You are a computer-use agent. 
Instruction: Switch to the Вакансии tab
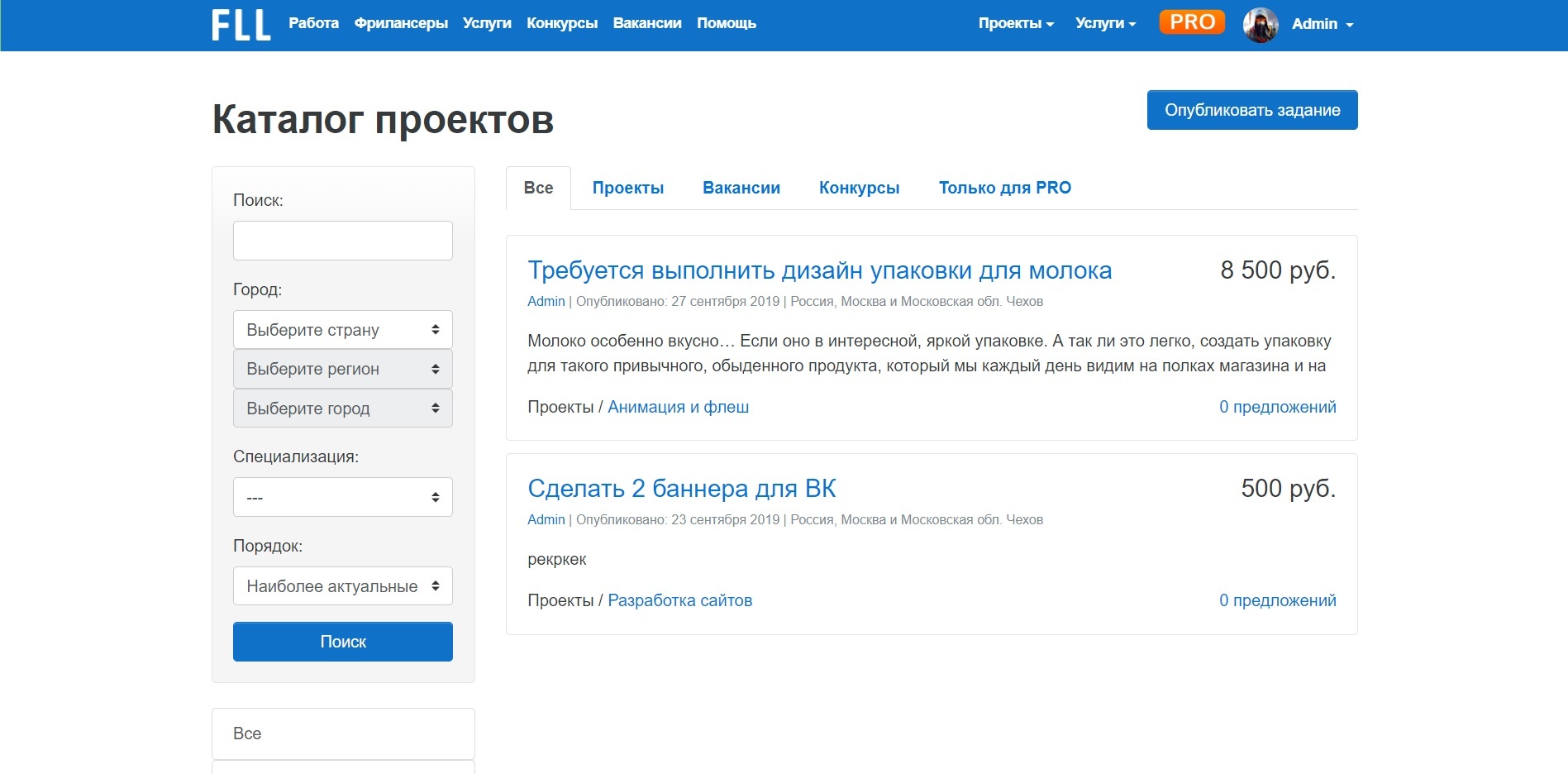coord(741,188)
